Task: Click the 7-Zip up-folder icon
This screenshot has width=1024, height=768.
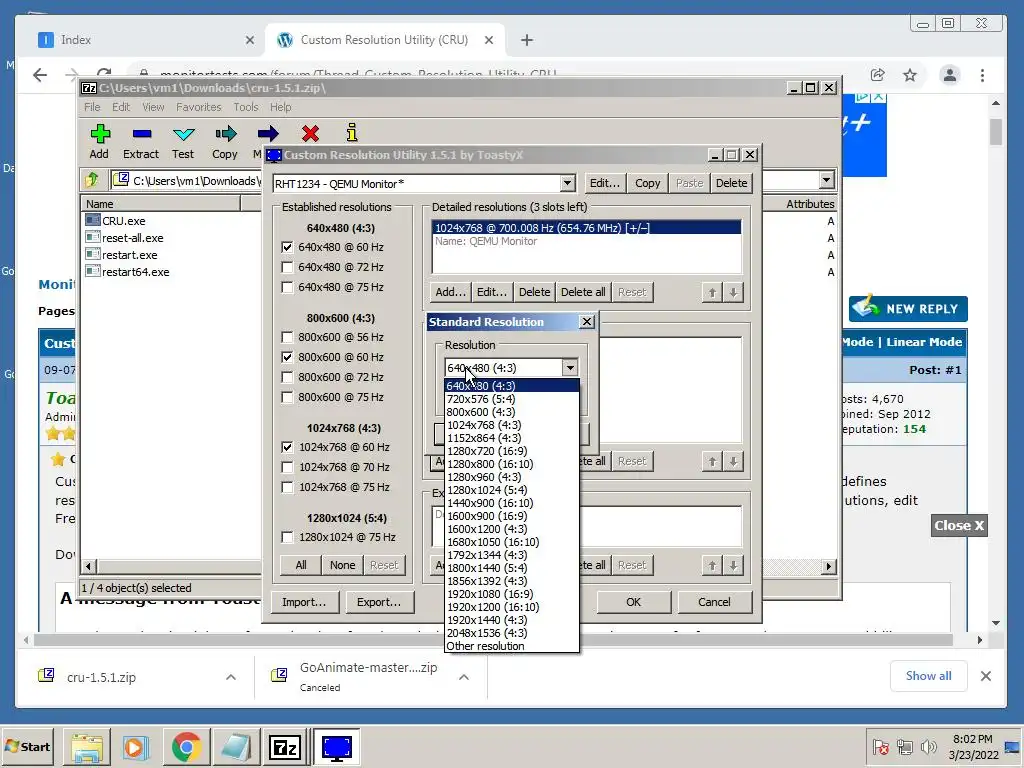Action: [91, 180]
